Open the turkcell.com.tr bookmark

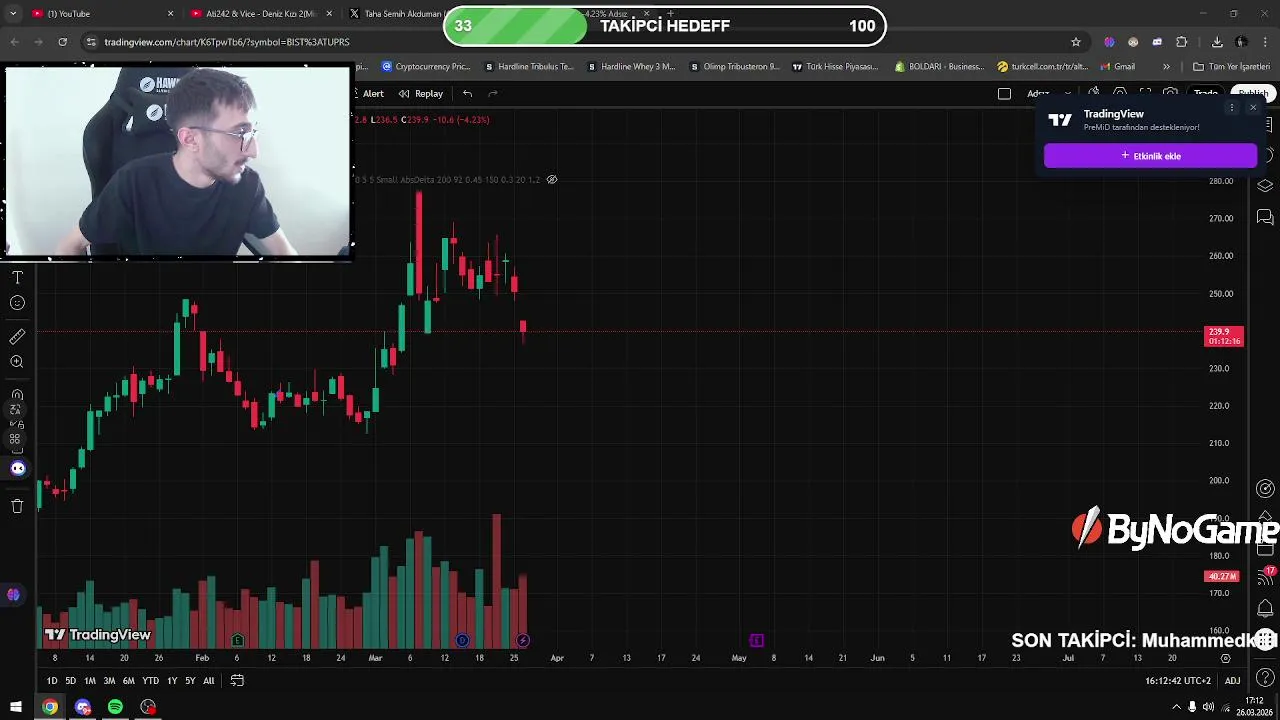pos(1042,67)
